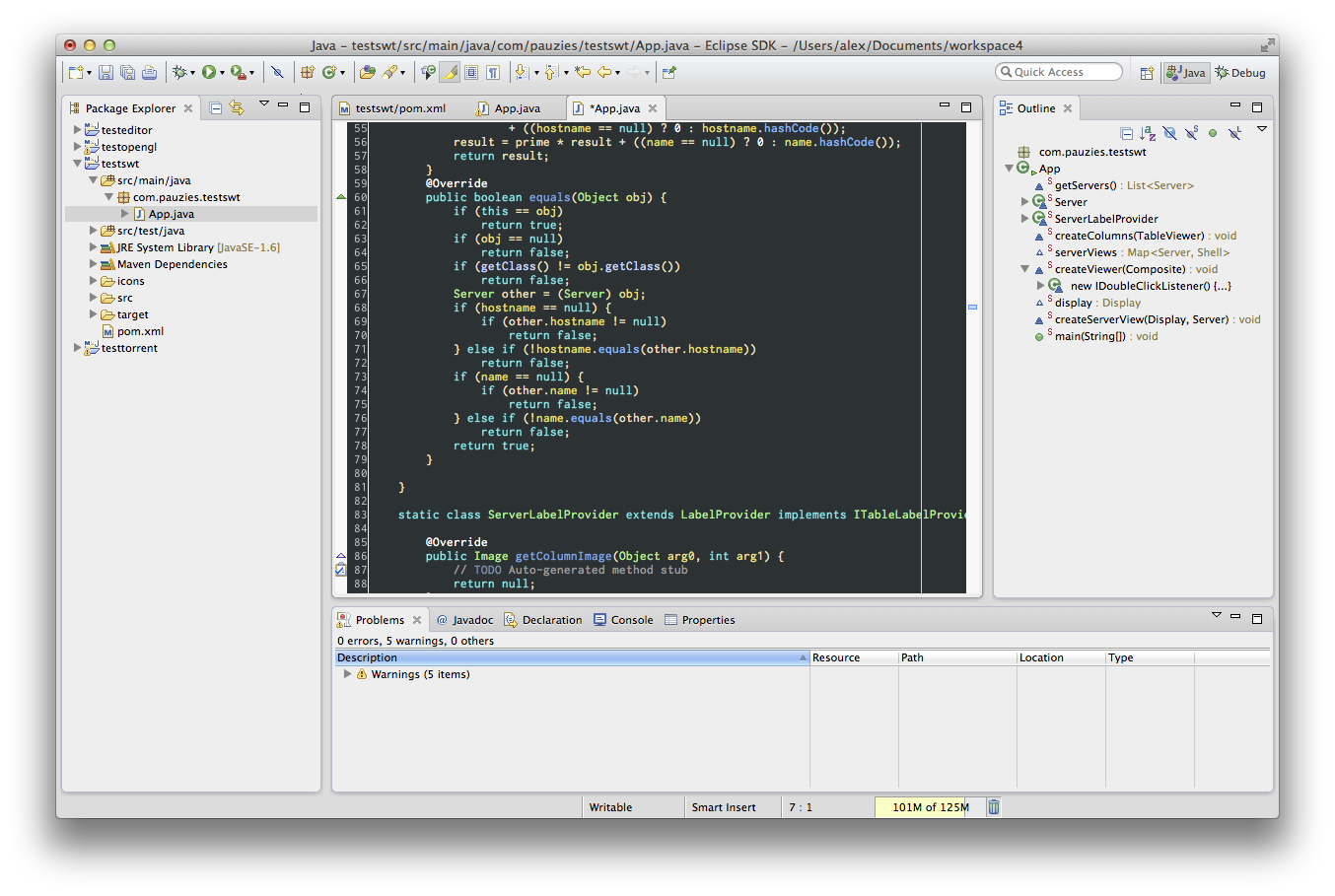Sort Outline members alphabetically
This screenshot has width=1335, height=896.
tap(1148, 133)
